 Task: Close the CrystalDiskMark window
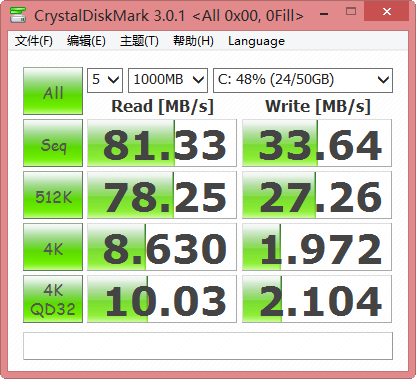pyautogui.click(x=387, y=12)
